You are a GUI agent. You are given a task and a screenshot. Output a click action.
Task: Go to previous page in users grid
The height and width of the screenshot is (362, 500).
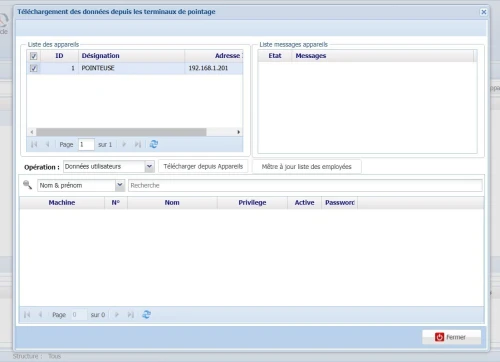tap(40, 314)
